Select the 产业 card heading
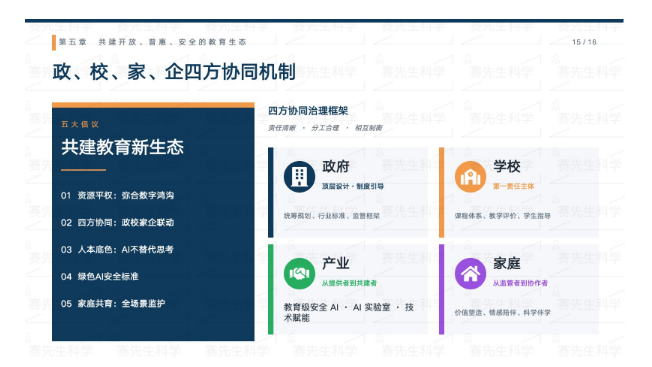This screenshot has height=367, width=652. pyautogui.click(x=336, y=263)
